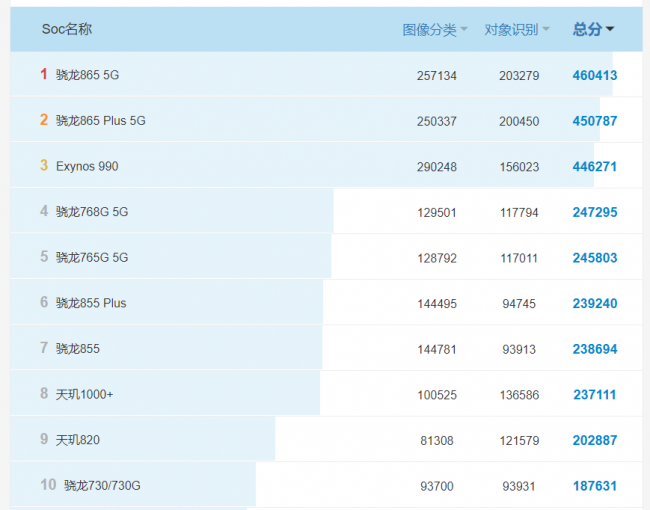Click total score 239240

pos(595,304)
